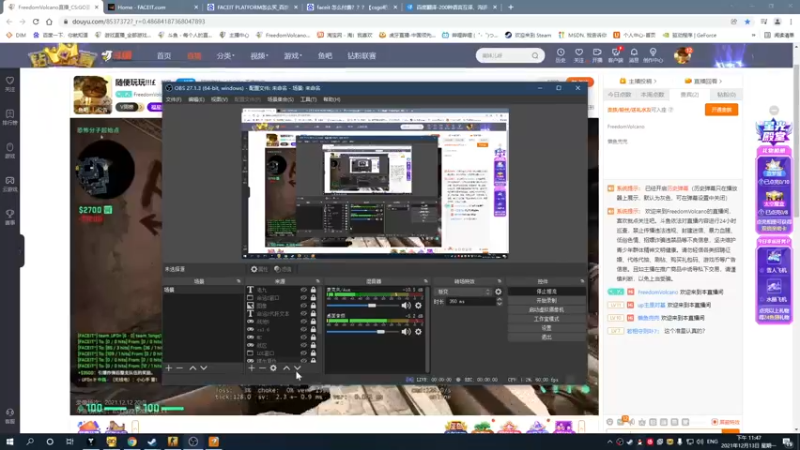Screen dimensions: 800x450
Task: Reload the page in Chrome
Action: 36,21
